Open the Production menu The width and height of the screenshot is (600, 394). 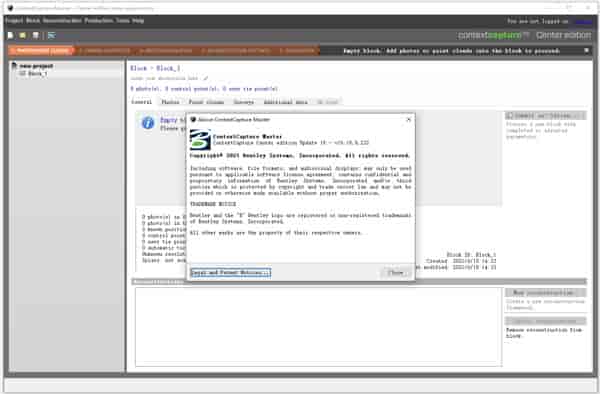coord(99,21)
